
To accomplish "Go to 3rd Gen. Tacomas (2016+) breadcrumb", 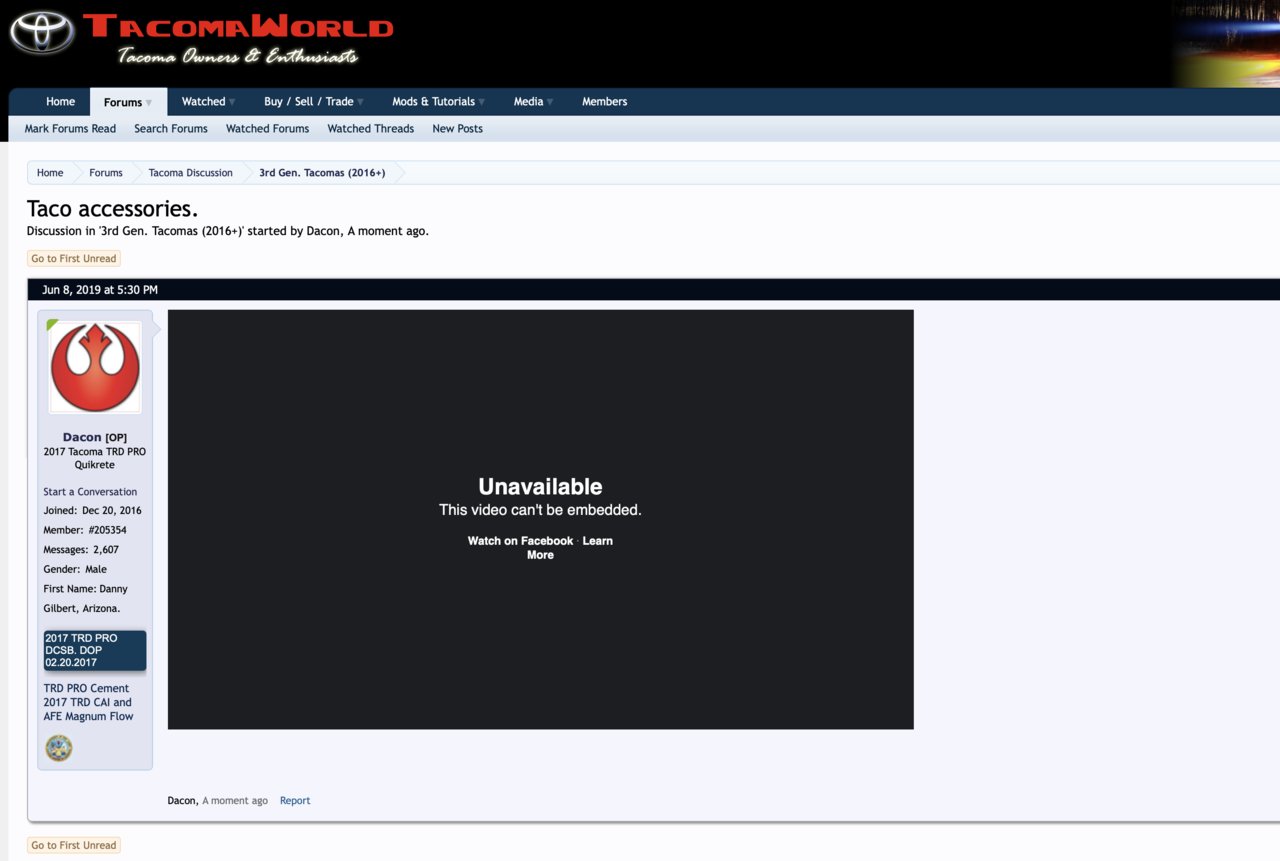I will coord(322,173).
